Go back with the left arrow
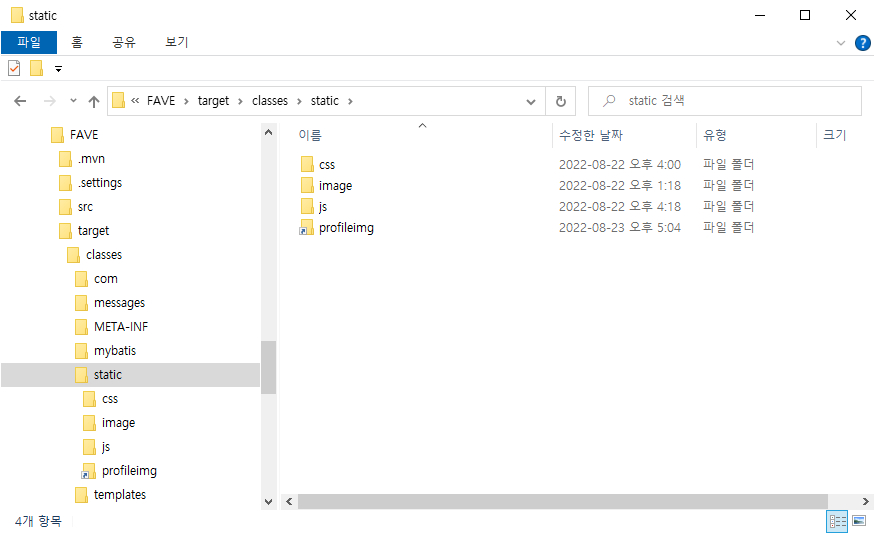Image resolution: width=875 pixels, height=534 pixels. [x=20, y=101]
